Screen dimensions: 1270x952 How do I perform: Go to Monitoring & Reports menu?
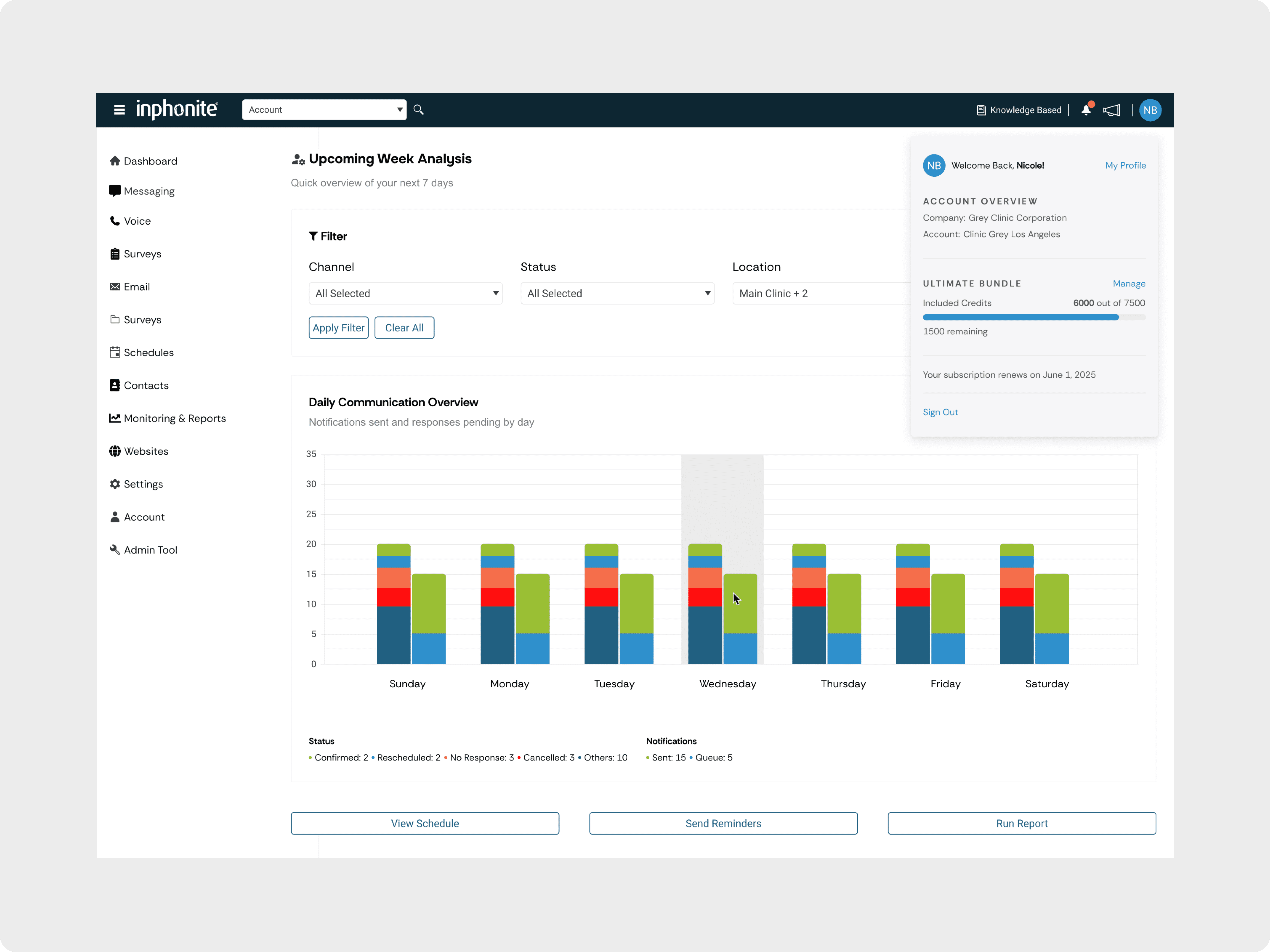point(175,418)
